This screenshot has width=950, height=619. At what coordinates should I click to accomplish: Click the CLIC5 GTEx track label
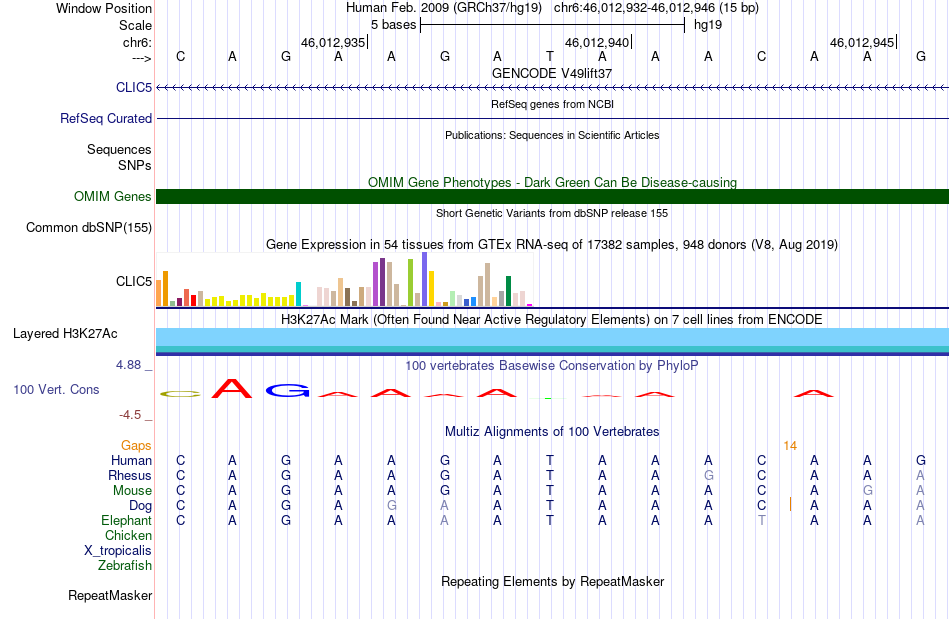134,281
